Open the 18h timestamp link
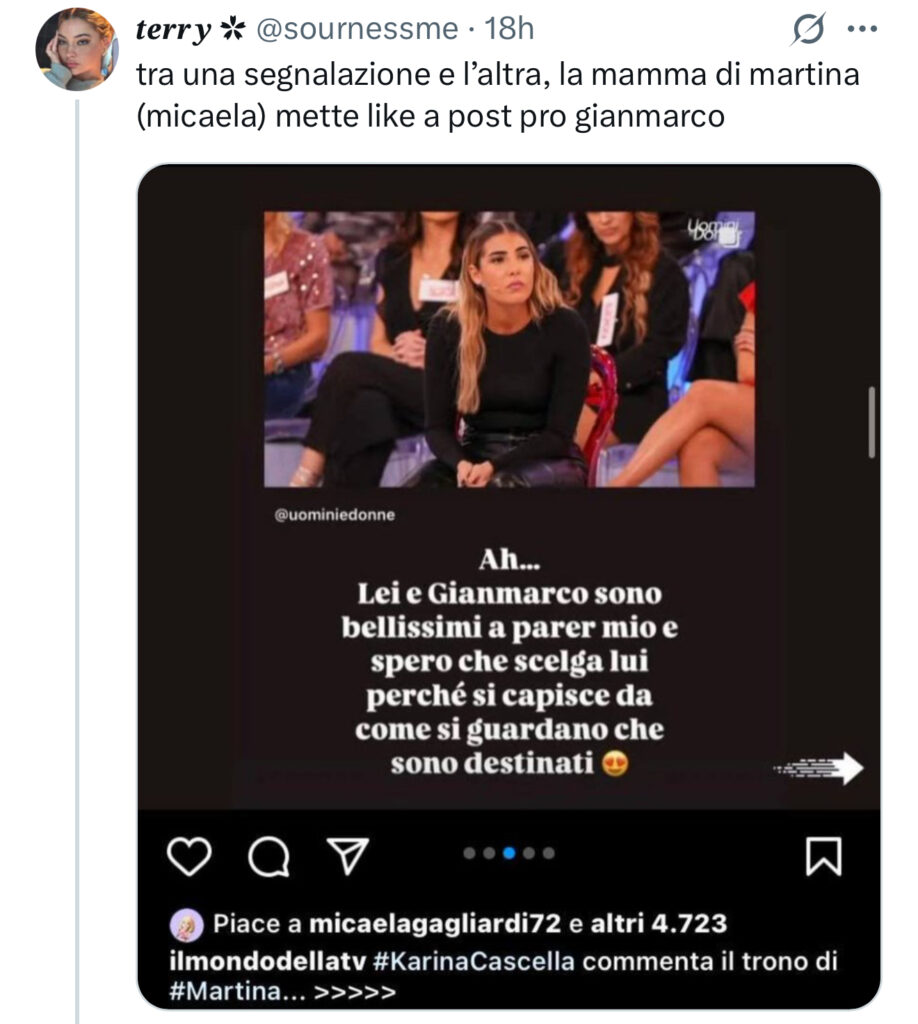The image size is (918, 1024). click(x=510, y=31)
